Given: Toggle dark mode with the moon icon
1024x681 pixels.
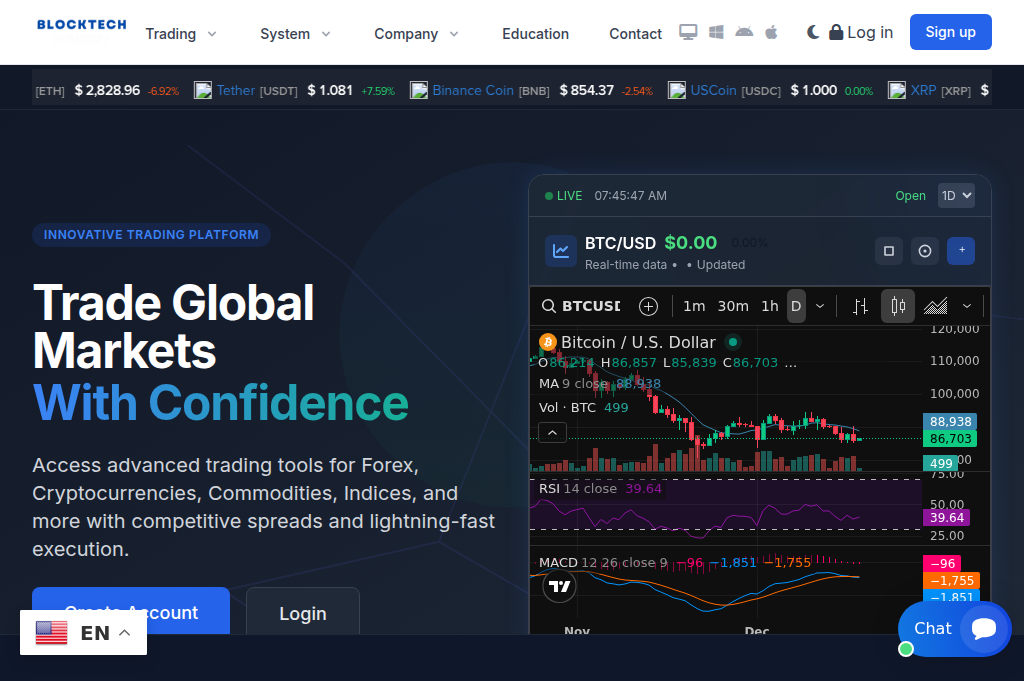Looking at the screenshot, I should coord(813,31).
